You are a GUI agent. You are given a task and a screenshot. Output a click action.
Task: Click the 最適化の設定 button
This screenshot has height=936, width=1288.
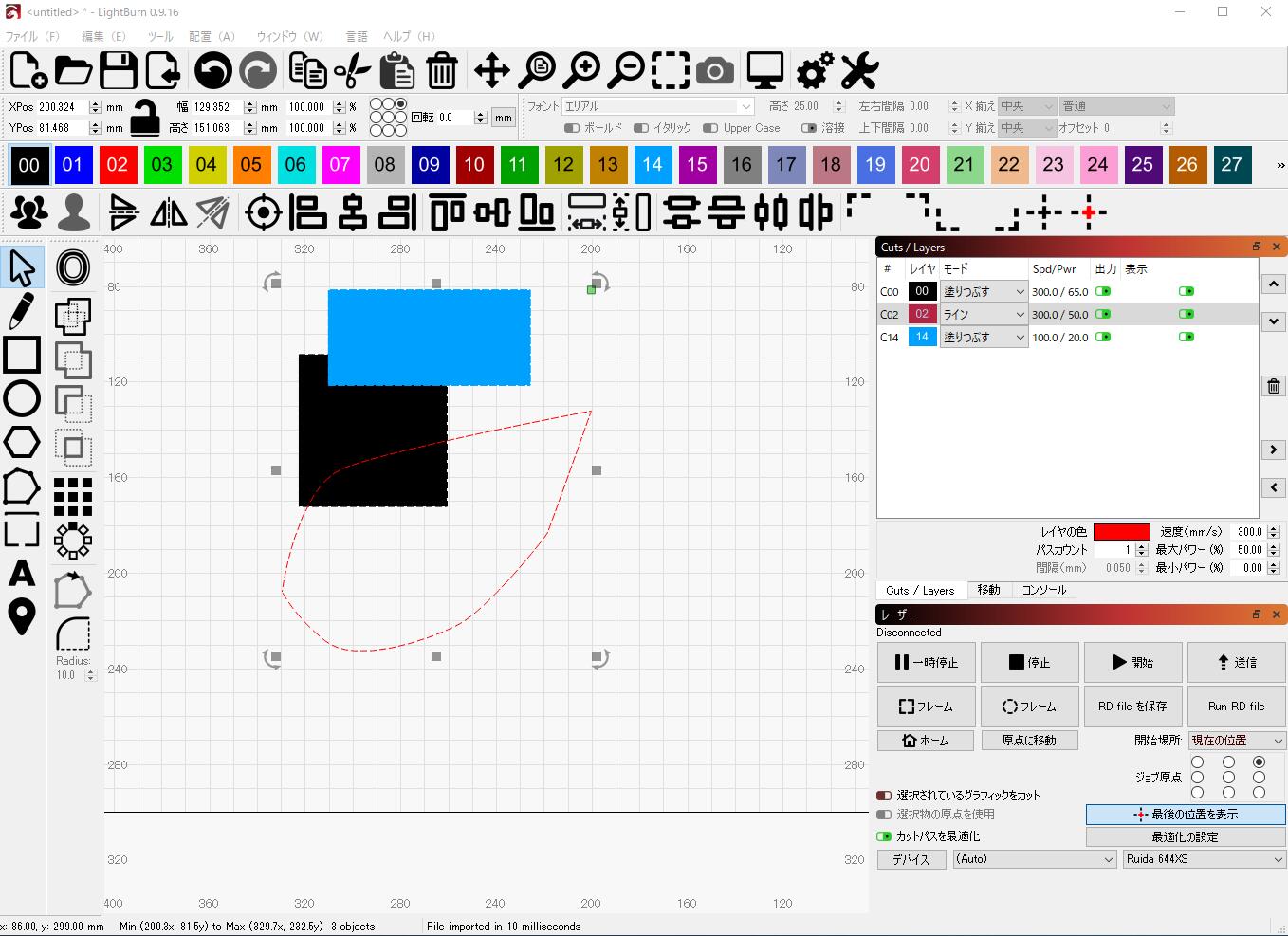tap(1186, 837)
